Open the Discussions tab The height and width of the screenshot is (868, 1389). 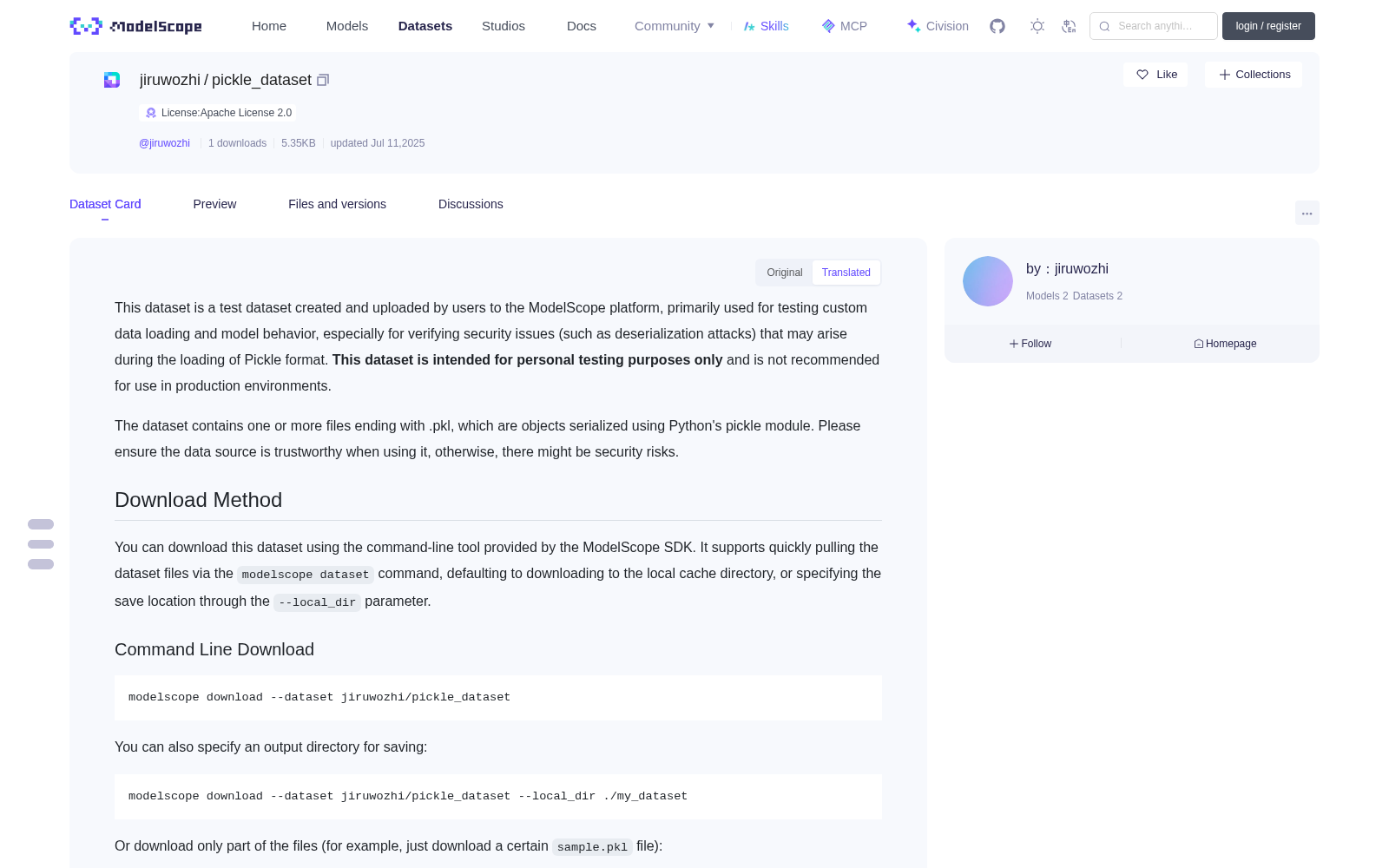click(x=471, y=204)
